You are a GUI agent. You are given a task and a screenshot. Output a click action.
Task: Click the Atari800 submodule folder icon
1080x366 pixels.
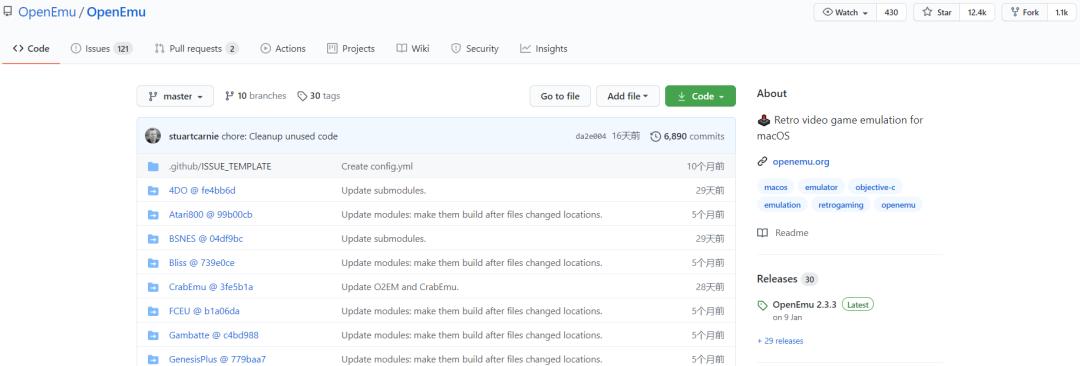pyautogui.click(x=153, y=214)
